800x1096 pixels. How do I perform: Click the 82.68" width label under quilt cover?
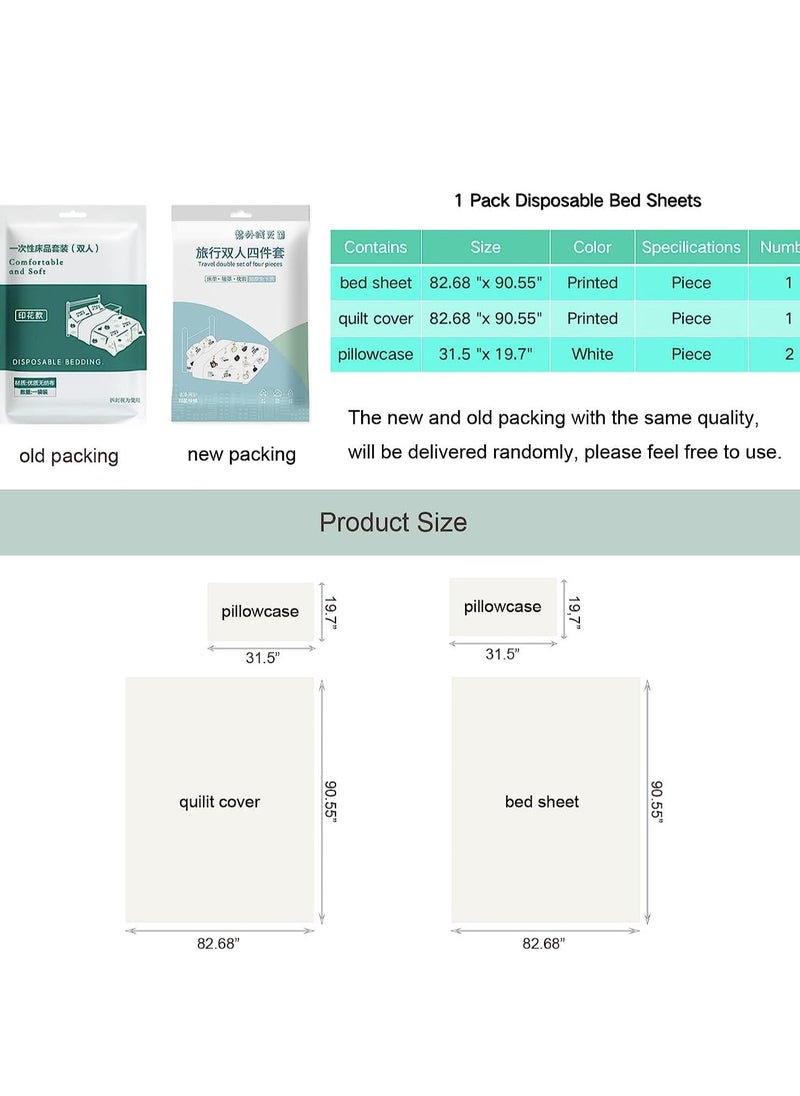click(218, 944)
